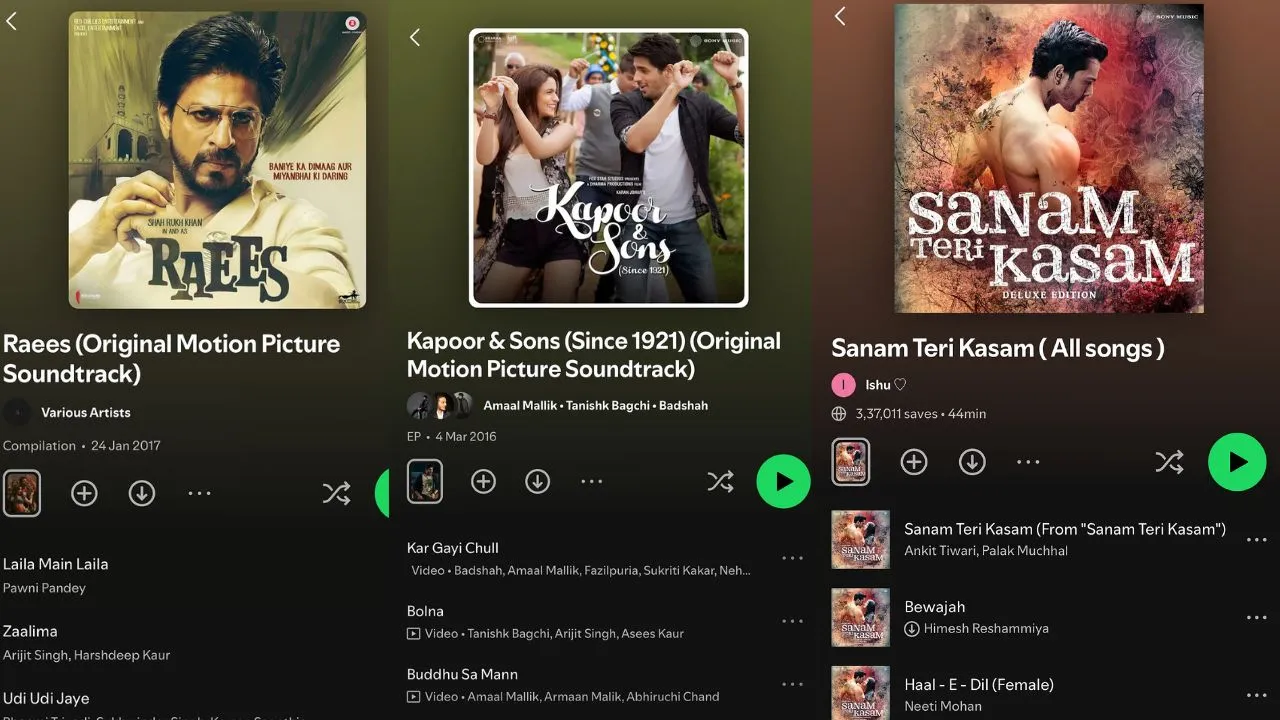The image size is (1280, 720).
Task: Tap the Kapoor & Sons artist avatars
Action: (439, 405)
